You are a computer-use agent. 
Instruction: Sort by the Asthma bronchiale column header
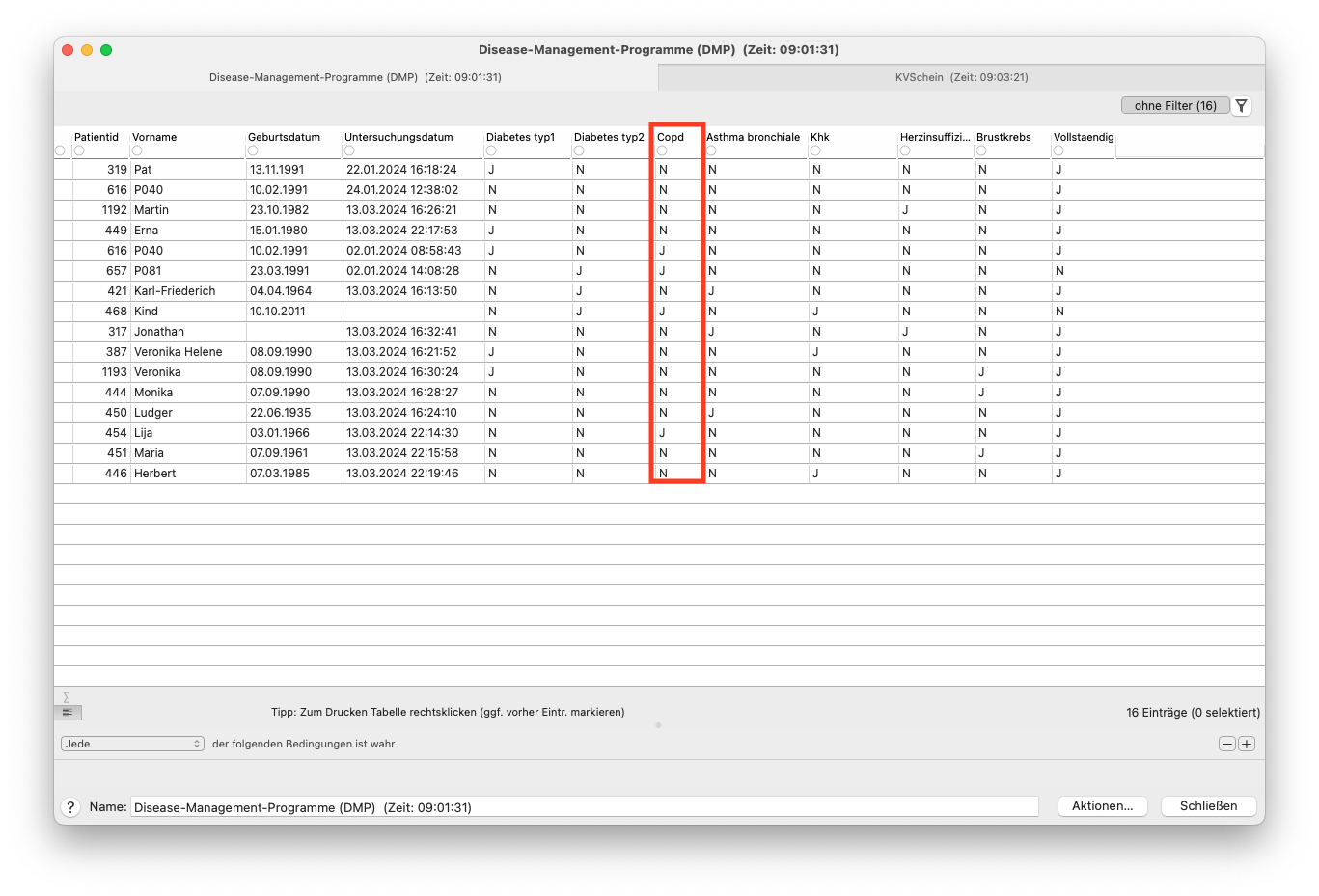[753, 137]
